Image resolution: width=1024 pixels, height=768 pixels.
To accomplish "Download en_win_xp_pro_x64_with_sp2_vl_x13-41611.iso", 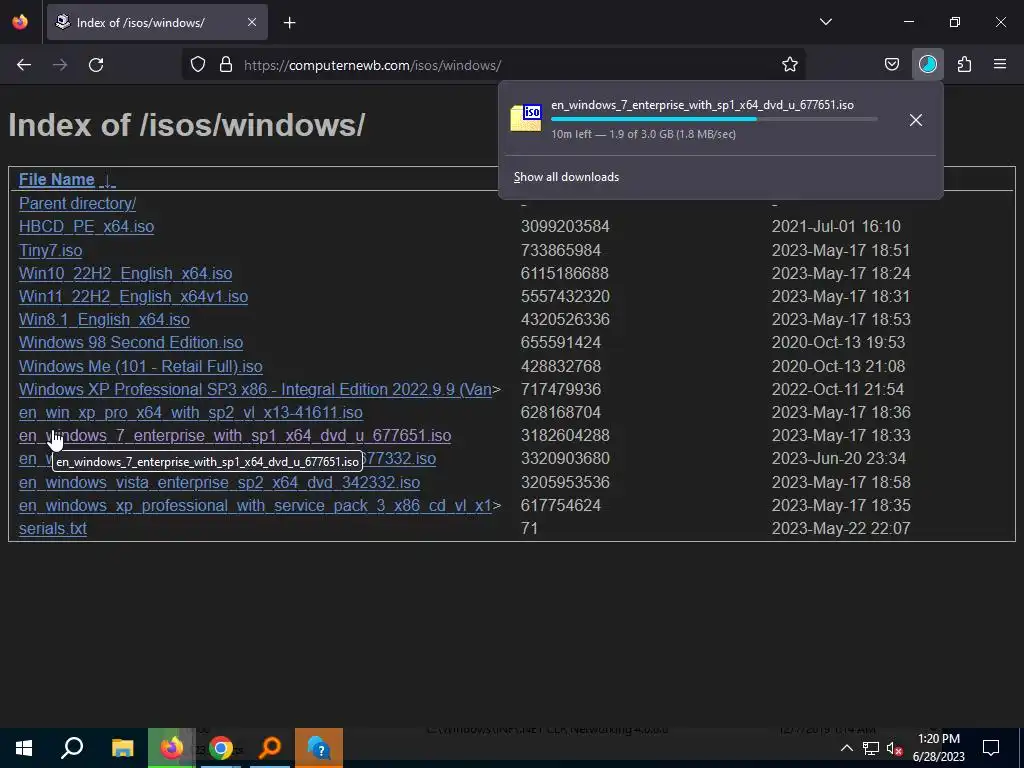I will coord(191,413).
